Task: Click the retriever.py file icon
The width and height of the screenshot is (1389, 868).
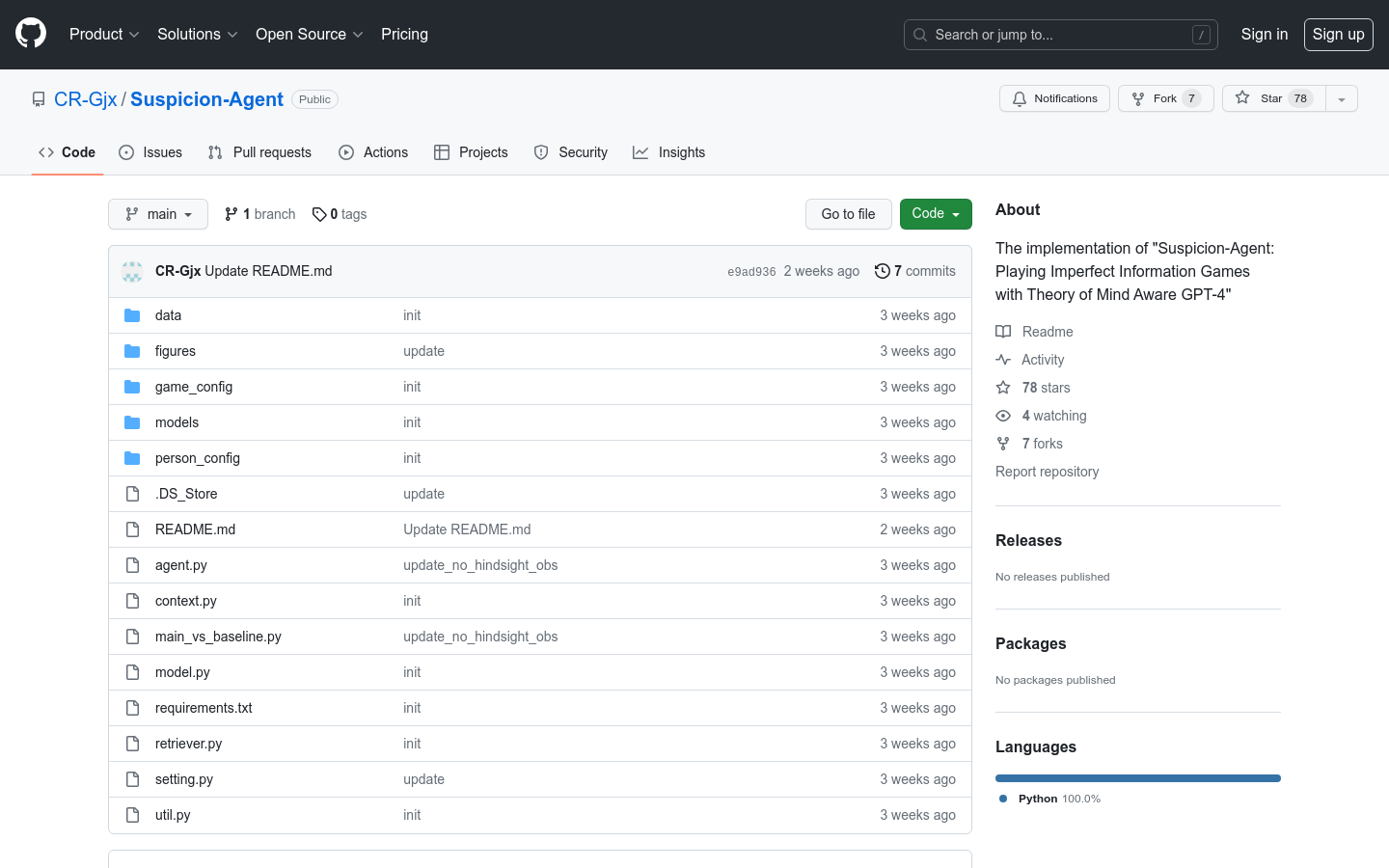Action: coord(132,744)
